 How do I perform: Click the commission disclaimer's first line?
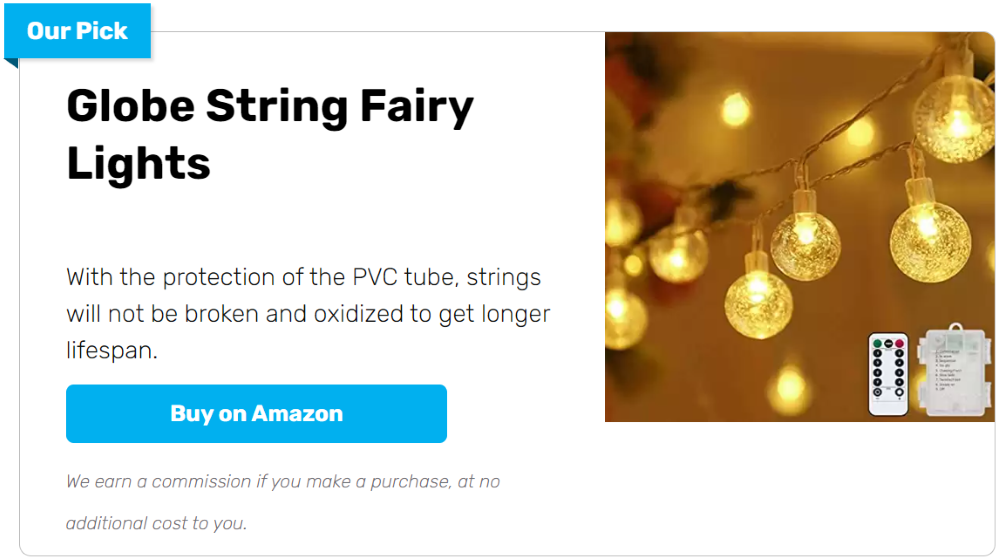(x=283, y=482)
